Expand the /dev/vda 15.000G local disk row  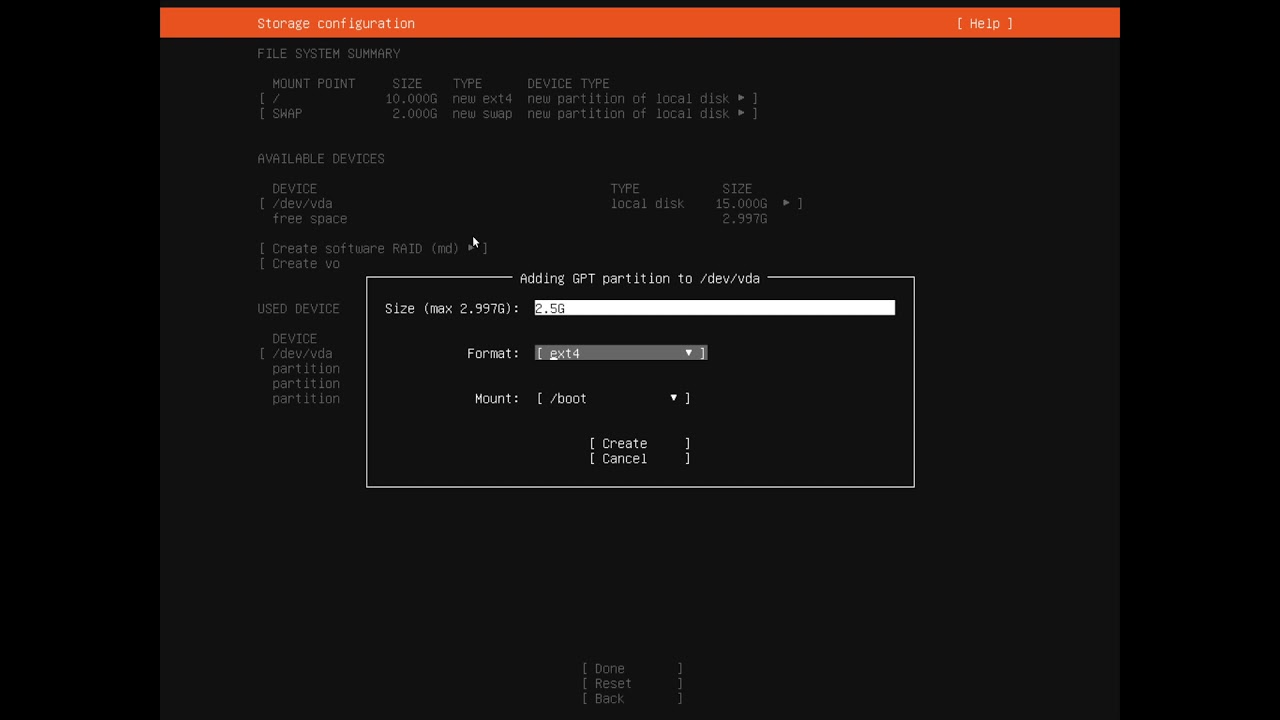531,203
